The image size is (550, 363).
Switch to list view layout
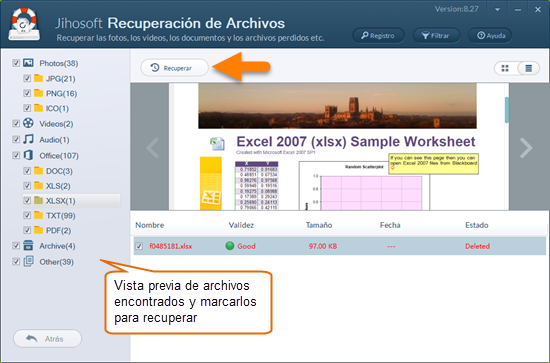[529, 68]
